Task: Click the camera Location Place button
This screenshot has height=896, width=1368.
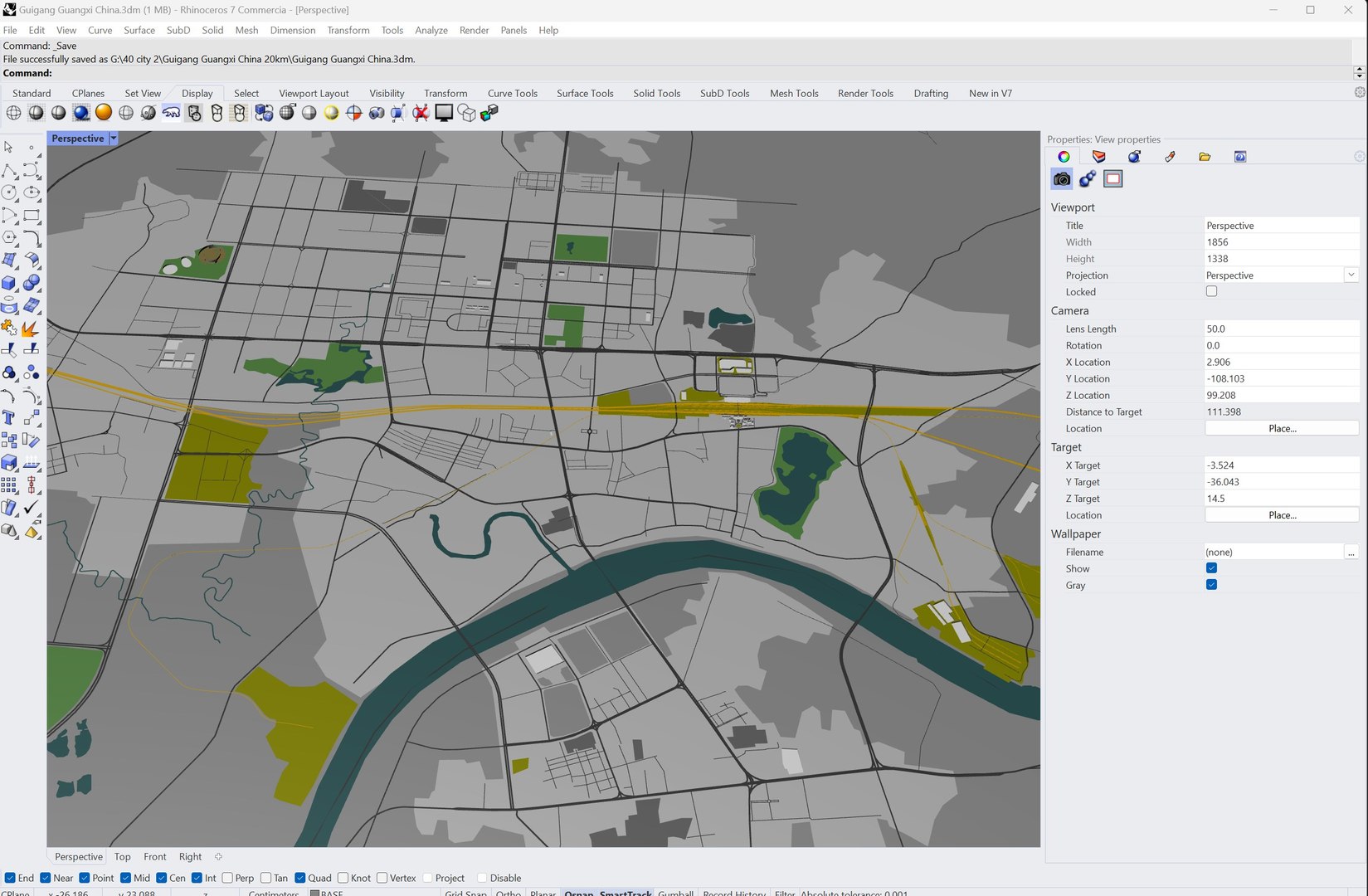Action: click(x=1282, y=429)
